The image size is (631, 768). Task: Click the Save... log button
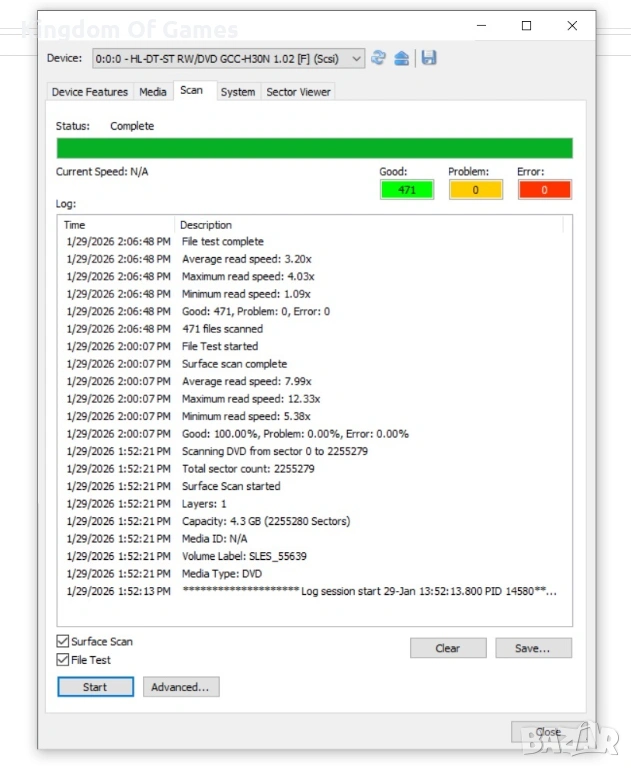coord(533,648)
